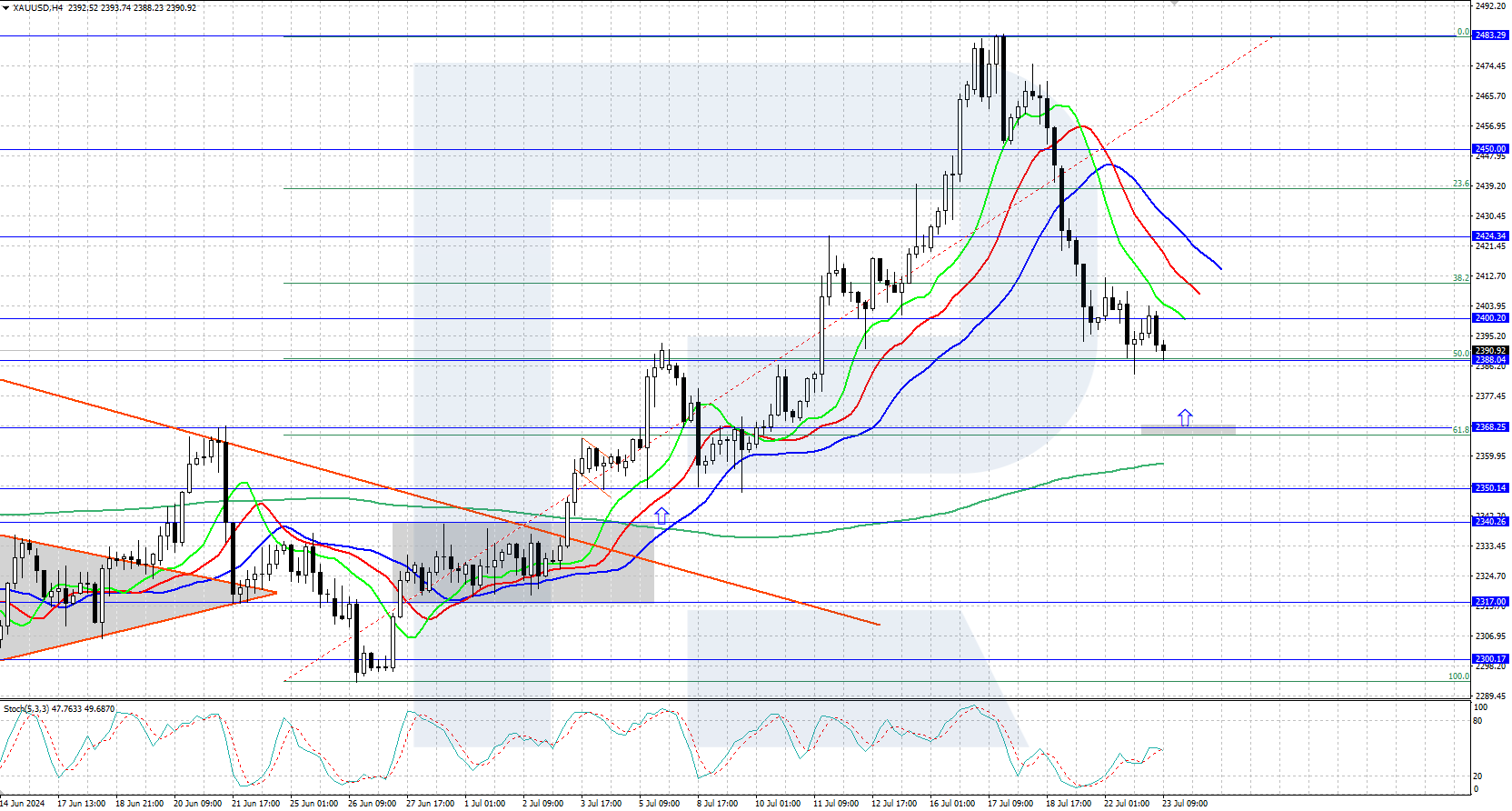Click the 2439.20 price axis value

click(x=1490, y=186)
